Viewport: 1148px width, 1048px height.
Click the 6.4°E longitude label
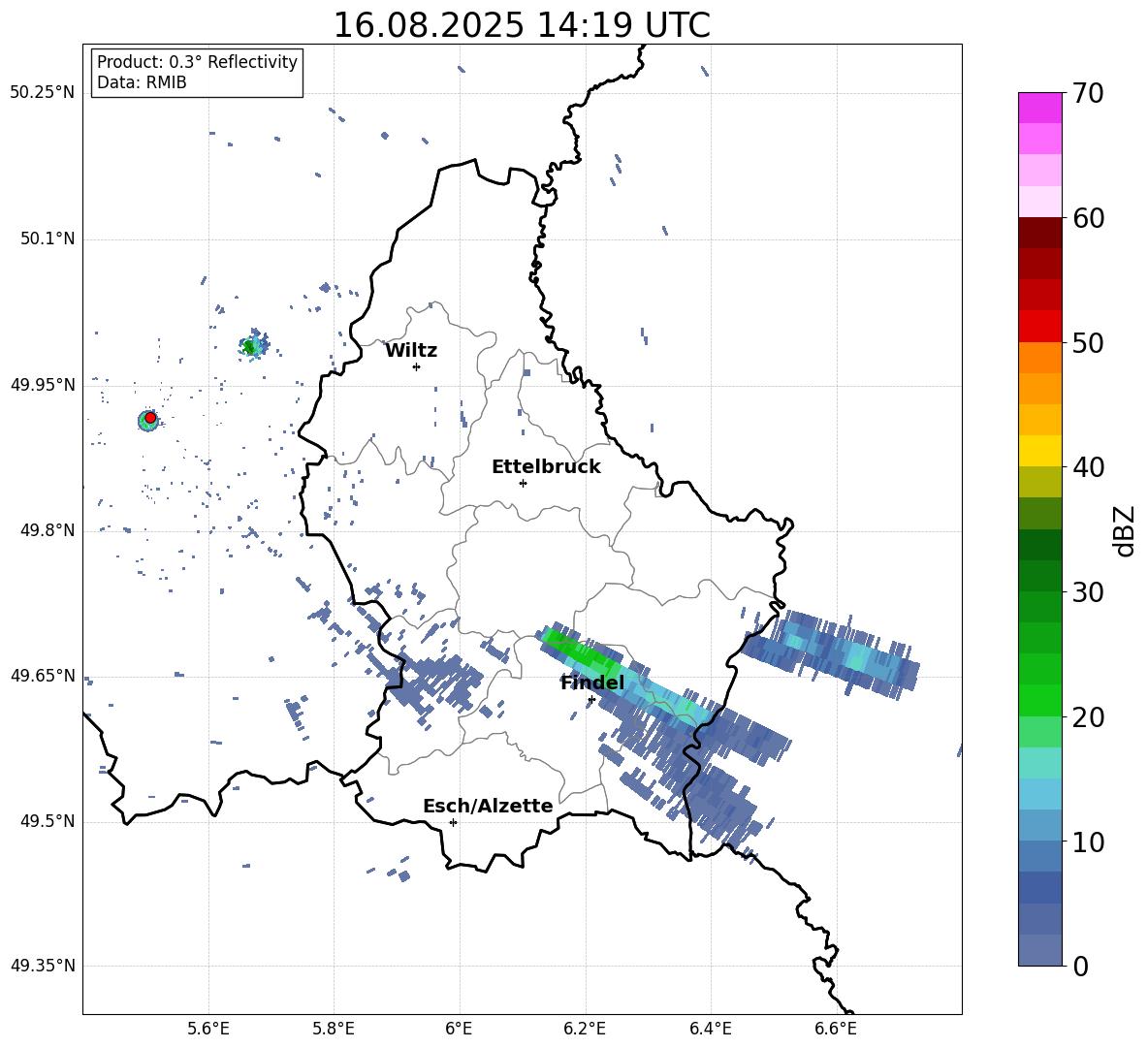coord(710,1029)
